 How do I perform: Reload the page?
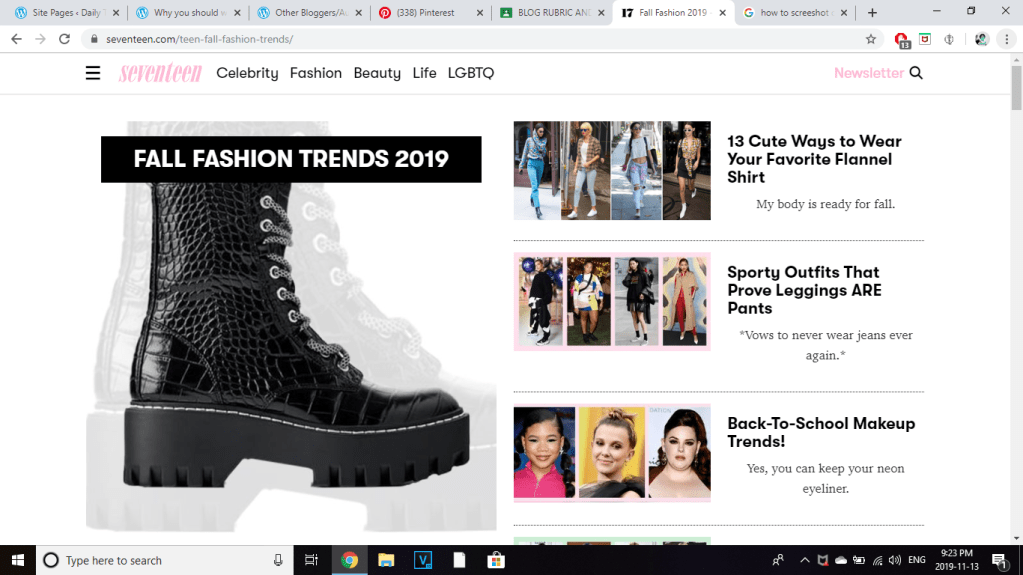click(64, 39)
